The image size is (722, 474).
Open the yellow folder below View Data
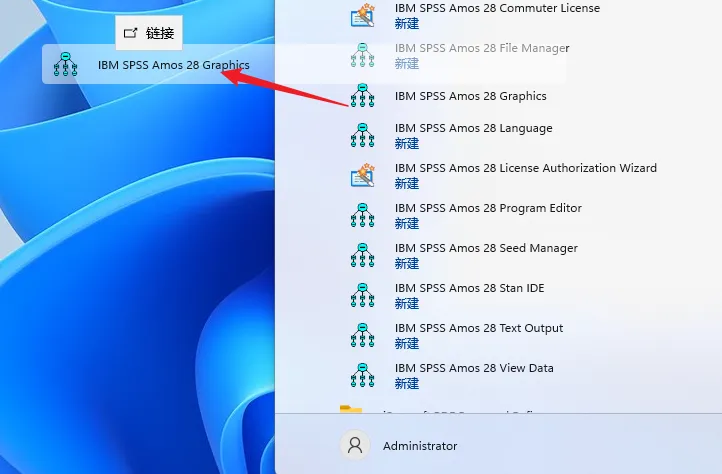351,409
